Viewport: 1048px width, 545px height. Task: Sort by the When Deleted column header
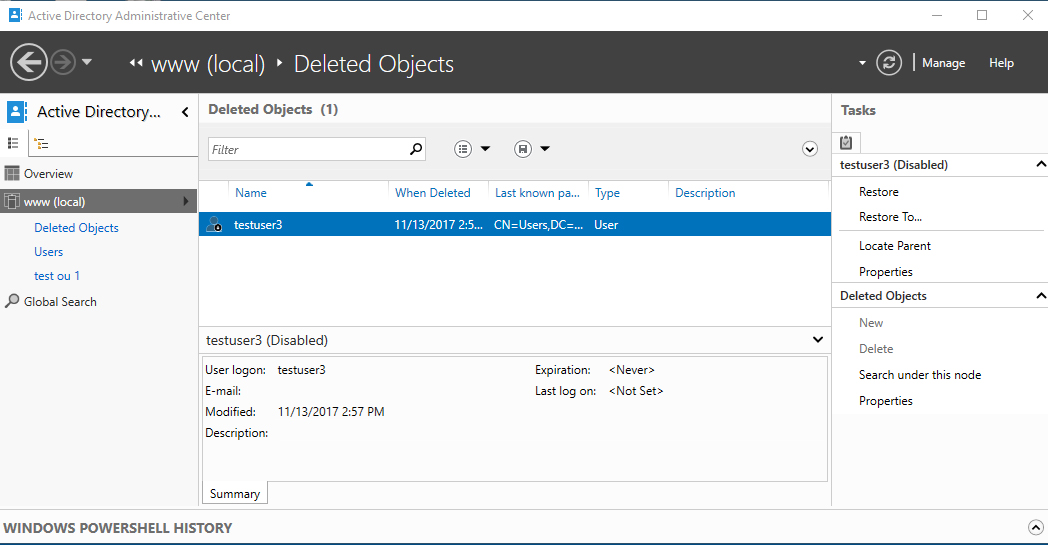[x=432, y=193]
